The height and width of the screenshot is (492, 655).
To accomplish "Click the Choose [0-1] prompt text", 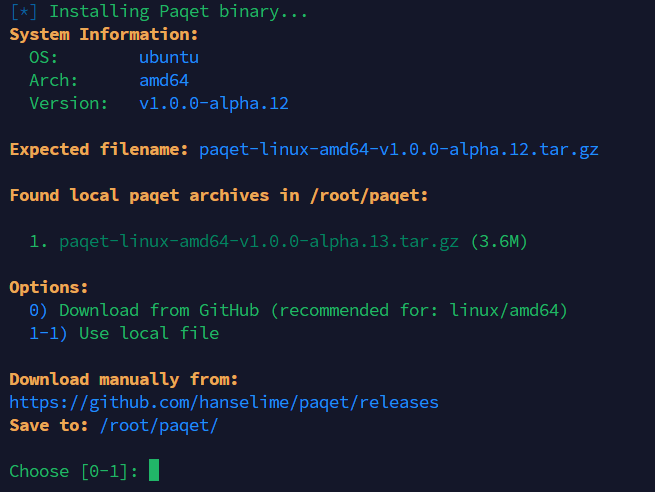I will (74, 472).
